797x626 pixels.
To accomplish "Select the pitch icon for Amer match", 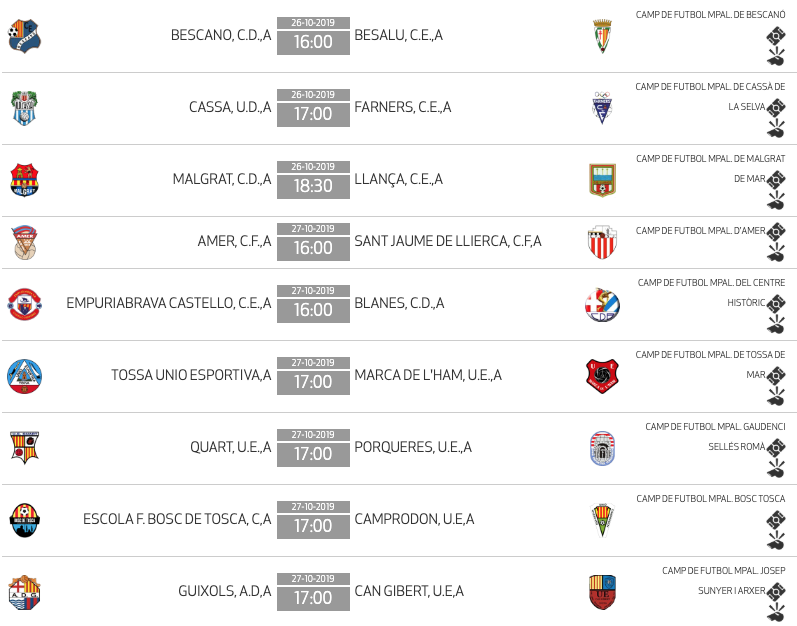I will pyautogui.click(x=775, y=231).
